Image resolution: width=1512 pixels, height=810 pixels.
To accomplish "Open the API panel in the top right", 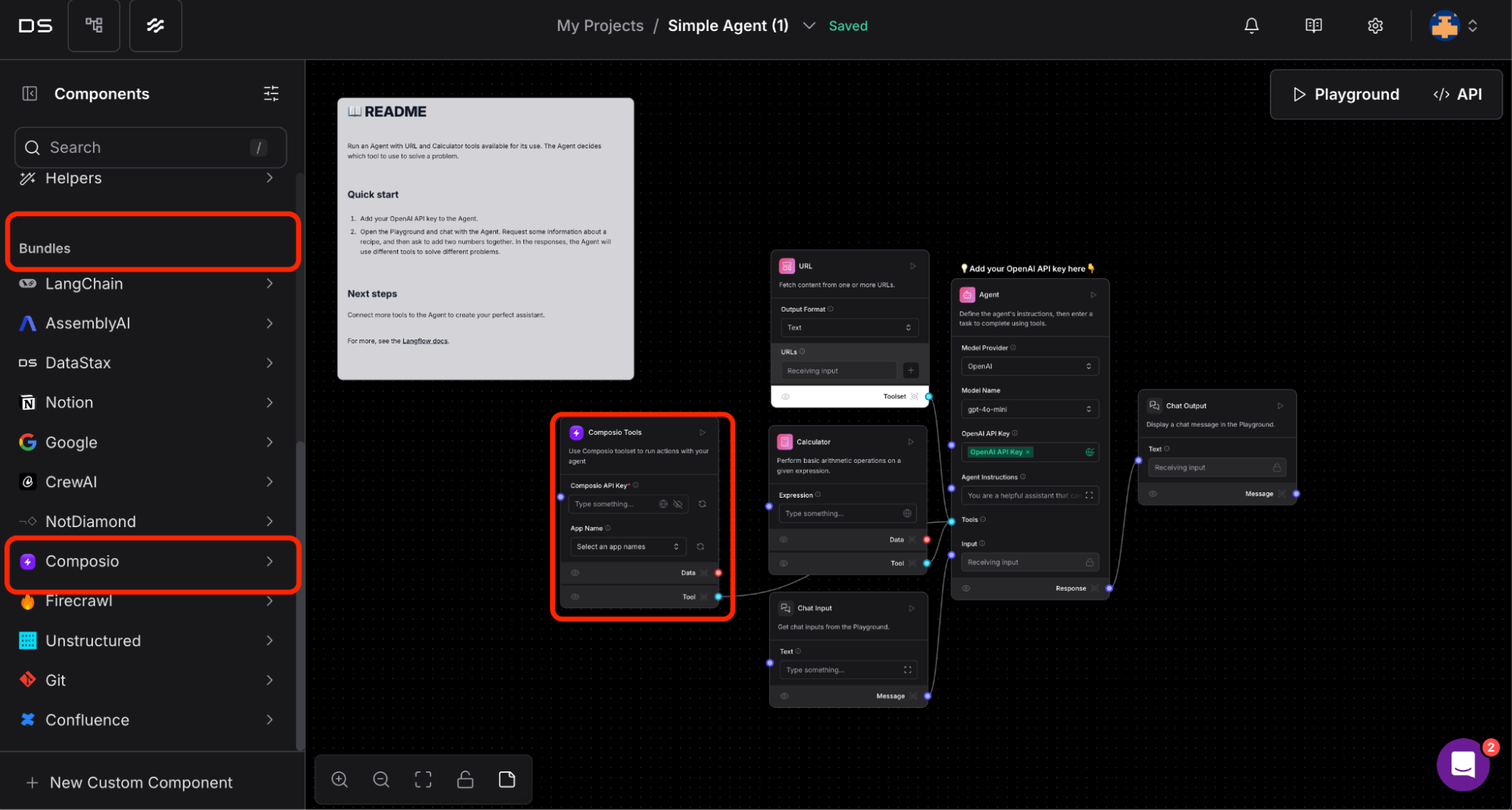I will click(1456, 94).
